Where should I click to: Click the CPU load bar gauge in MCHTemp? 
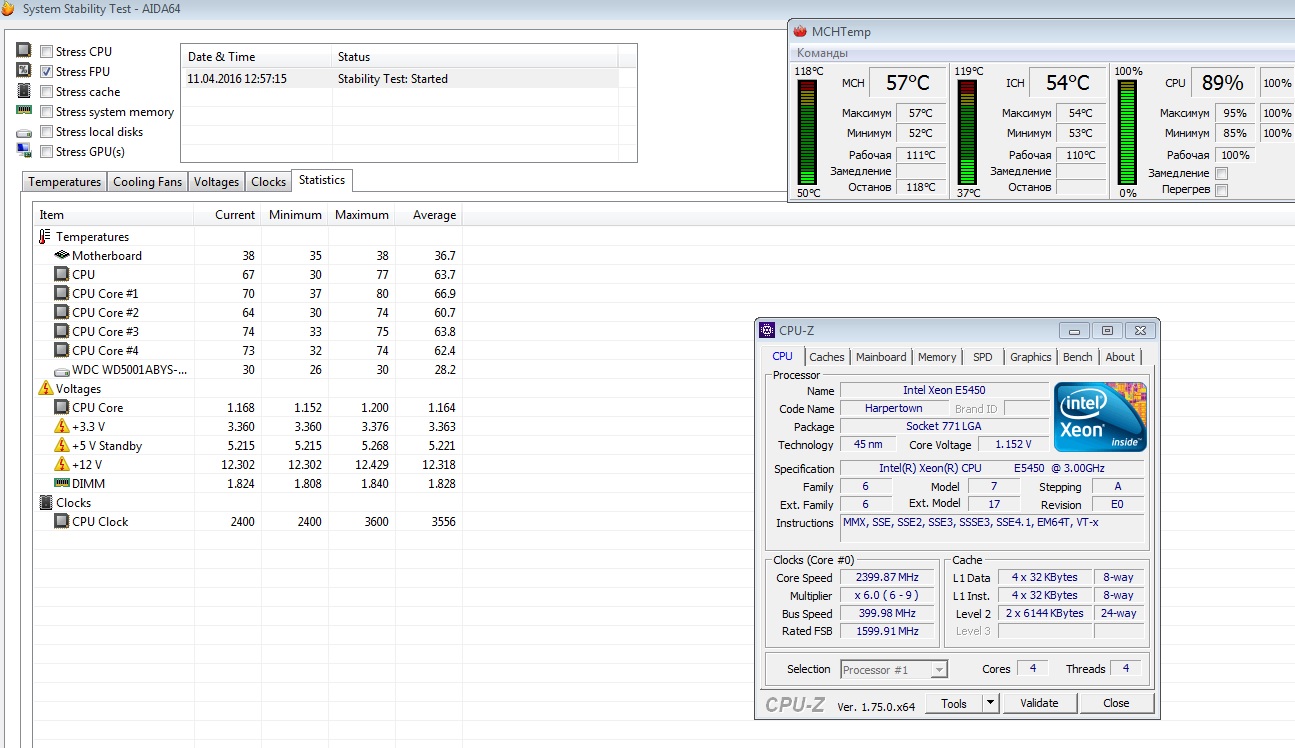pos(1128,132)
